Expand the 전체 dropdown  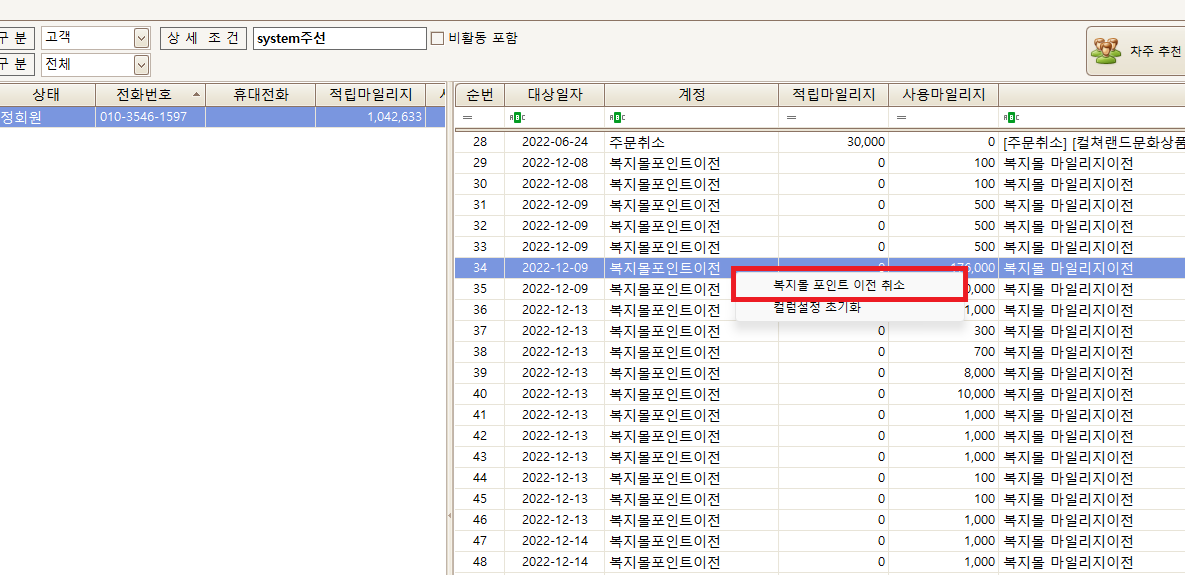[141, 65]
